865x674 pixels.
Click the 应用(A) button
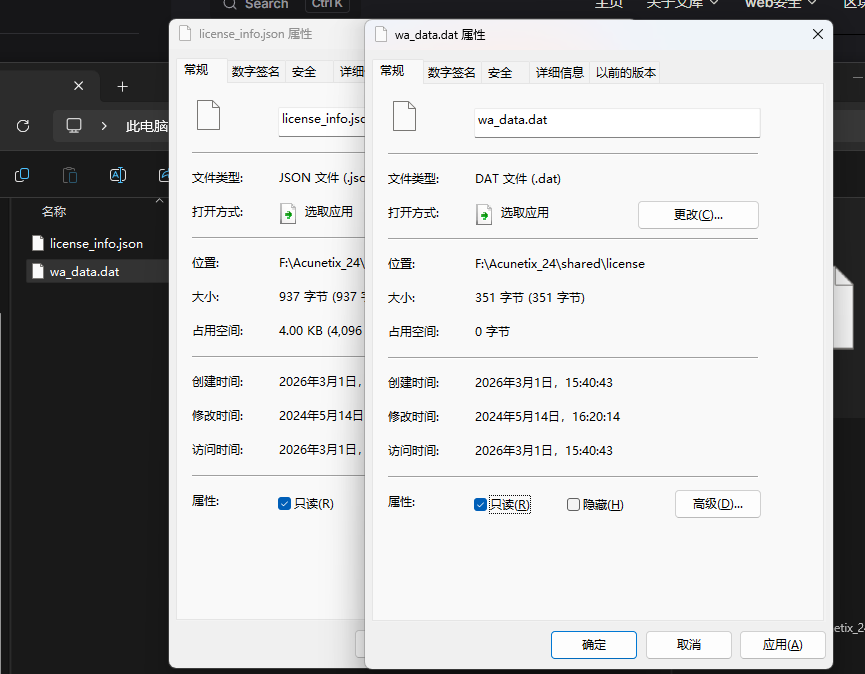point(782,645)
